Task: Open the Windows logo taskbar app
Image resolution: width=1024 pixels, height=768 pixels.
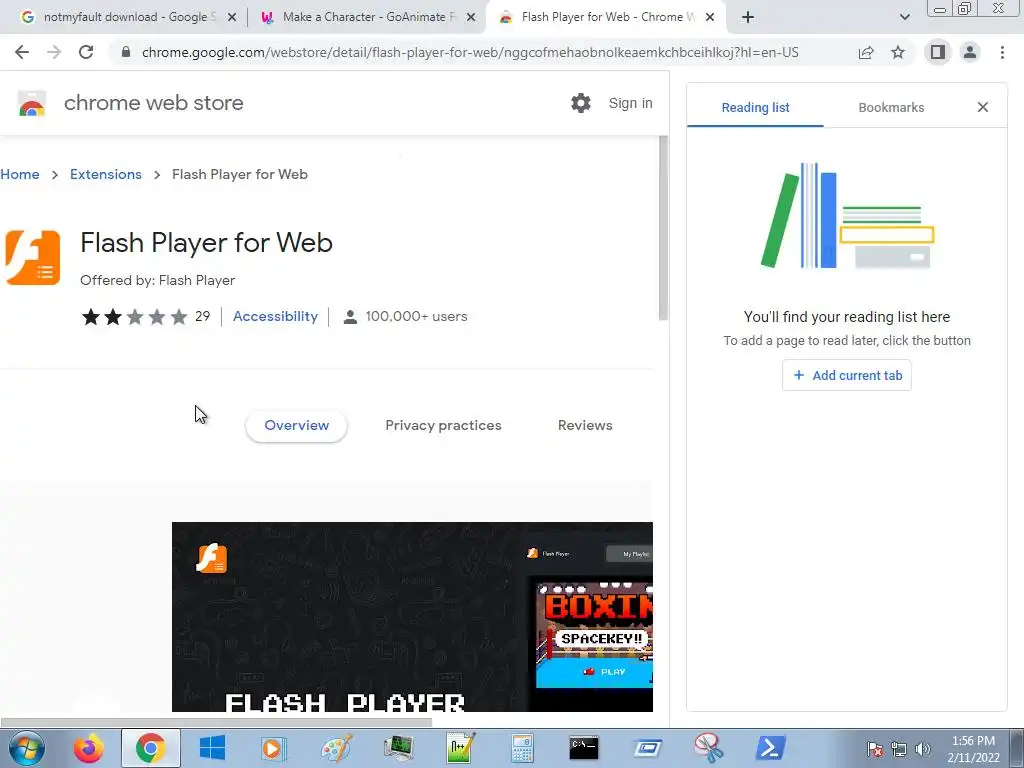Action: tap(212, 748)
